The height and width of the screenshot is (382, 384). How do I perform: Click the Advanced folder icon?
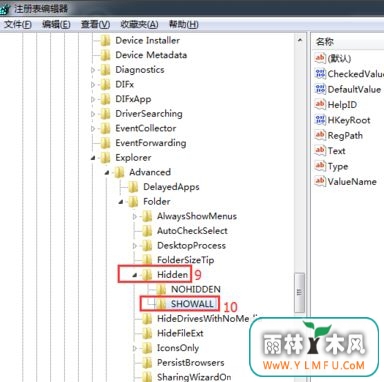pos(119,173)
